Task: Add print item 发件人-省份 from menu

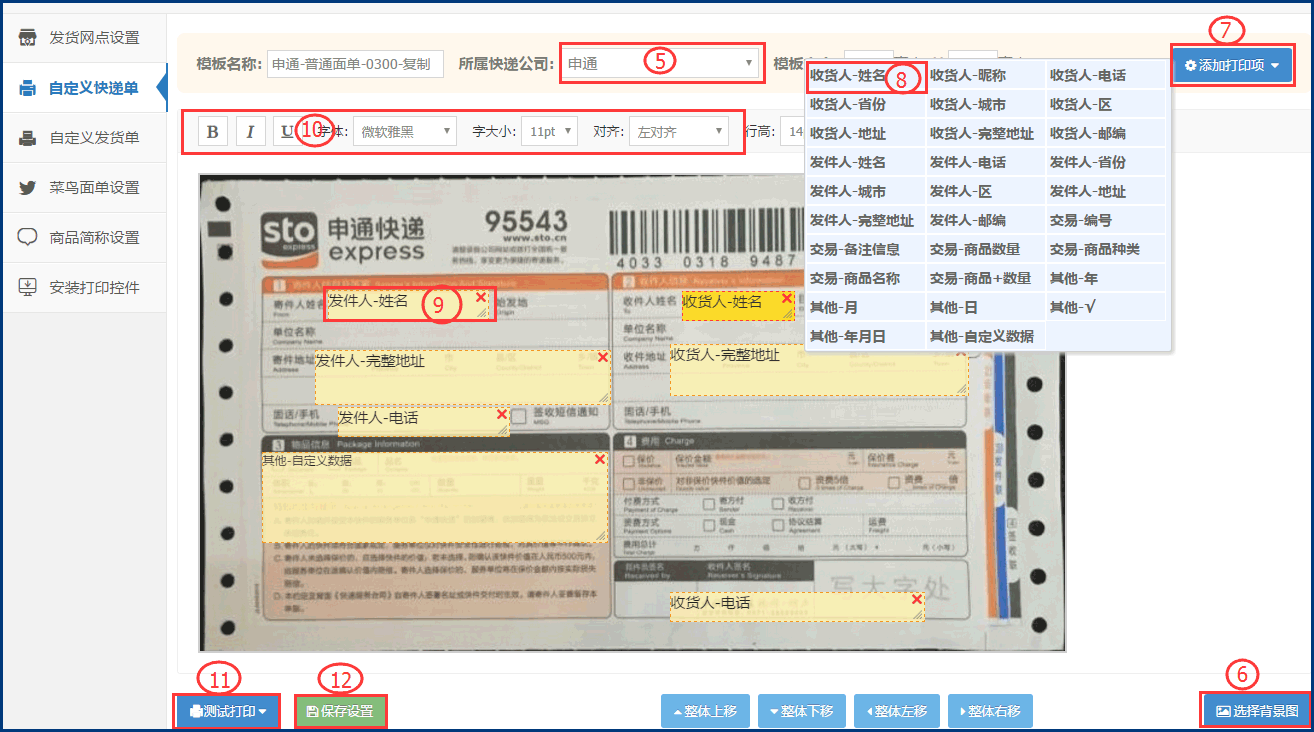Action: (1105, 162)
